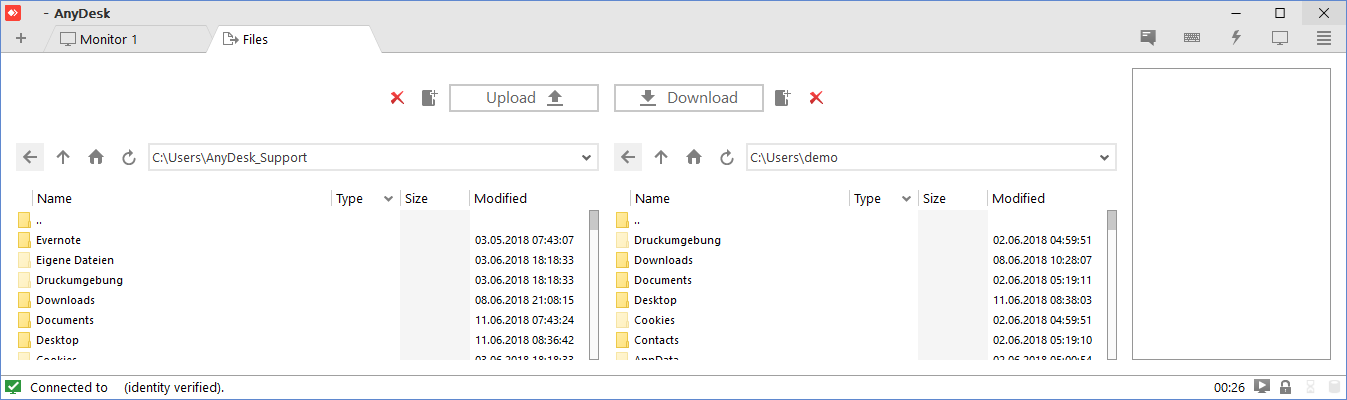Go to home folder in remote pane

(x=694, y=157)
